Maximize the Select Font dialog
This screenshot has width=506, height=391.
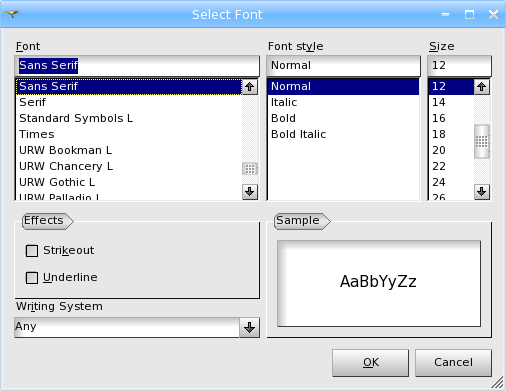pos(469,15)
